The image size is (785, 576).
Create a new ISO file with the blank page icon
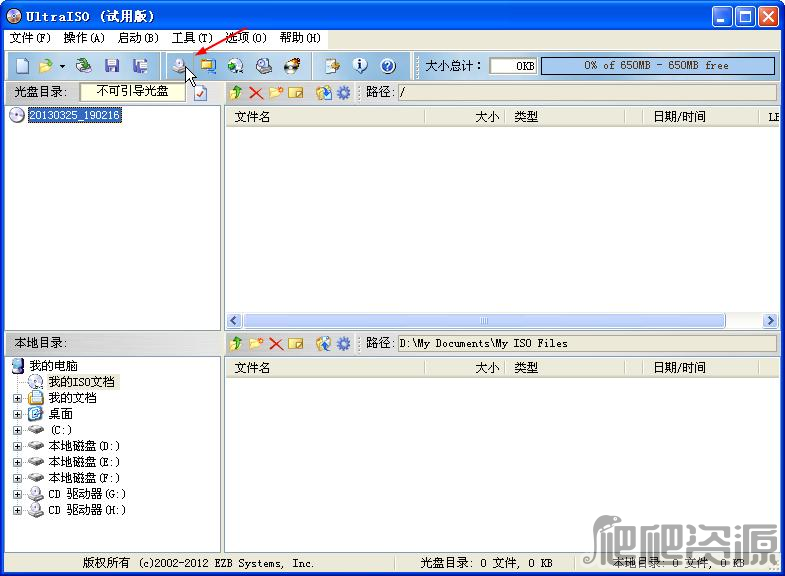22,66
